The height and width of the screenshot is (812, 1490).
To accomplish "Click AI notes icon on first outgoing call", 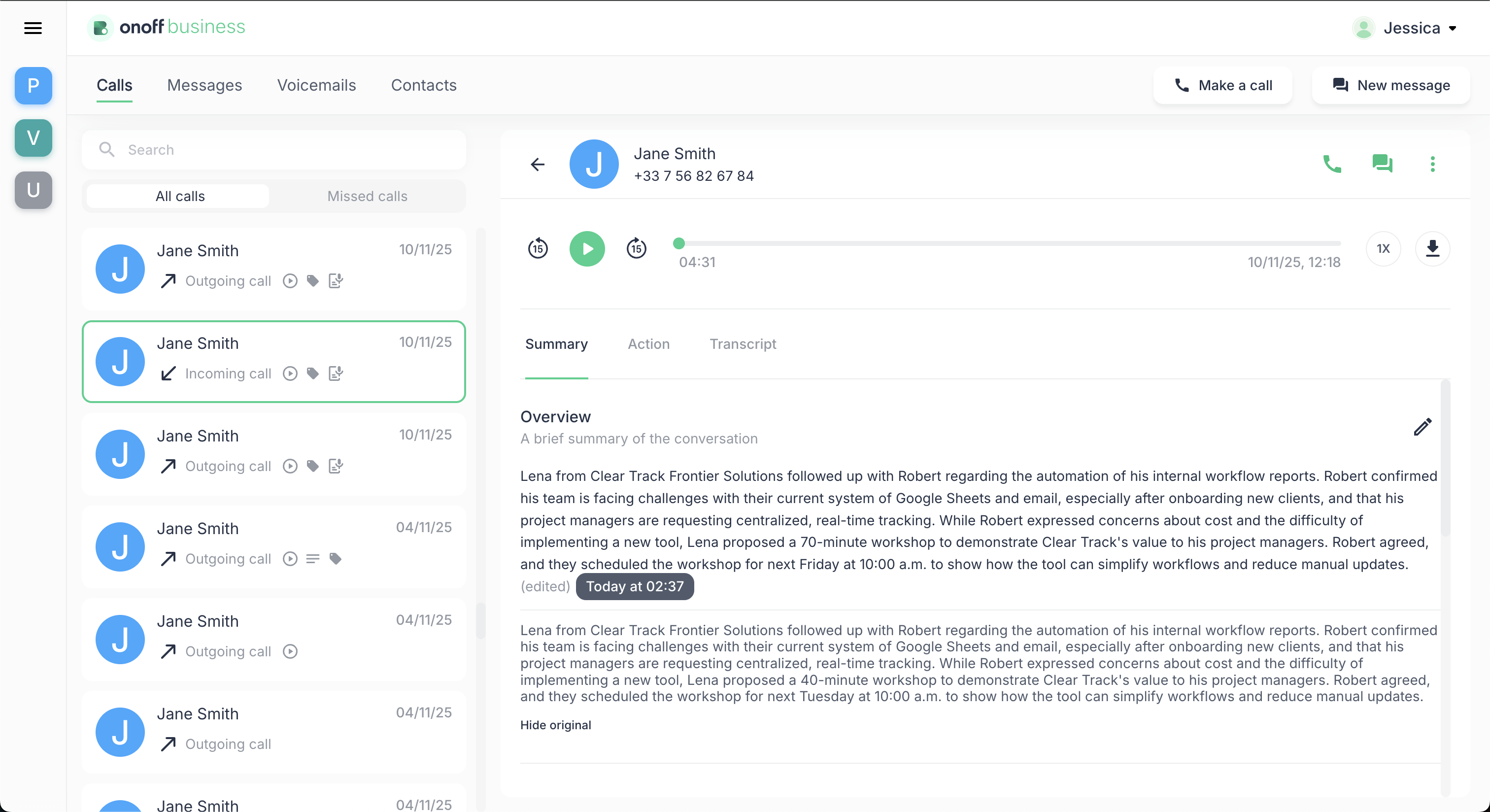I will point(336,280).
